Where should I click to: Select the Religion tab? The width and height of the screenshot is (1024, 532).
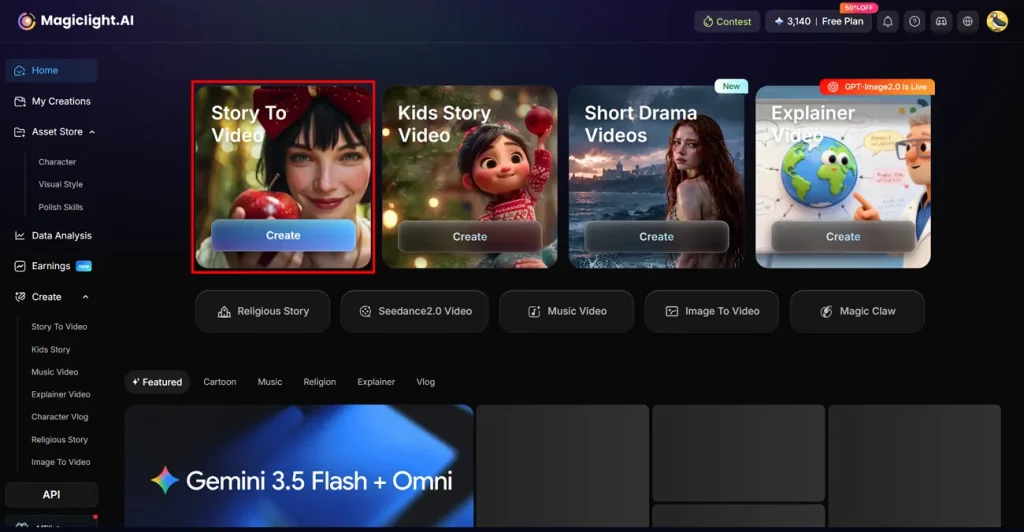point(319,382)
